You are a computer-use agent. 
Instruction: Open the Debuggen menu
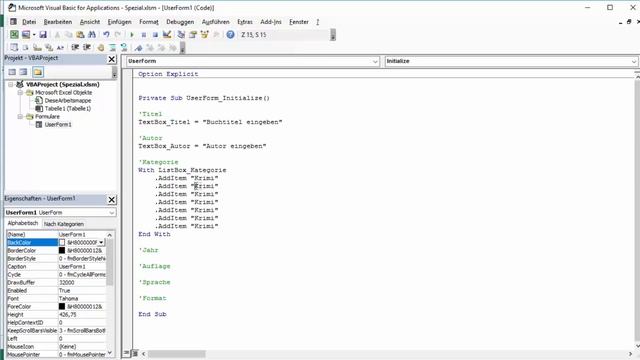click(x=180, y=22)
